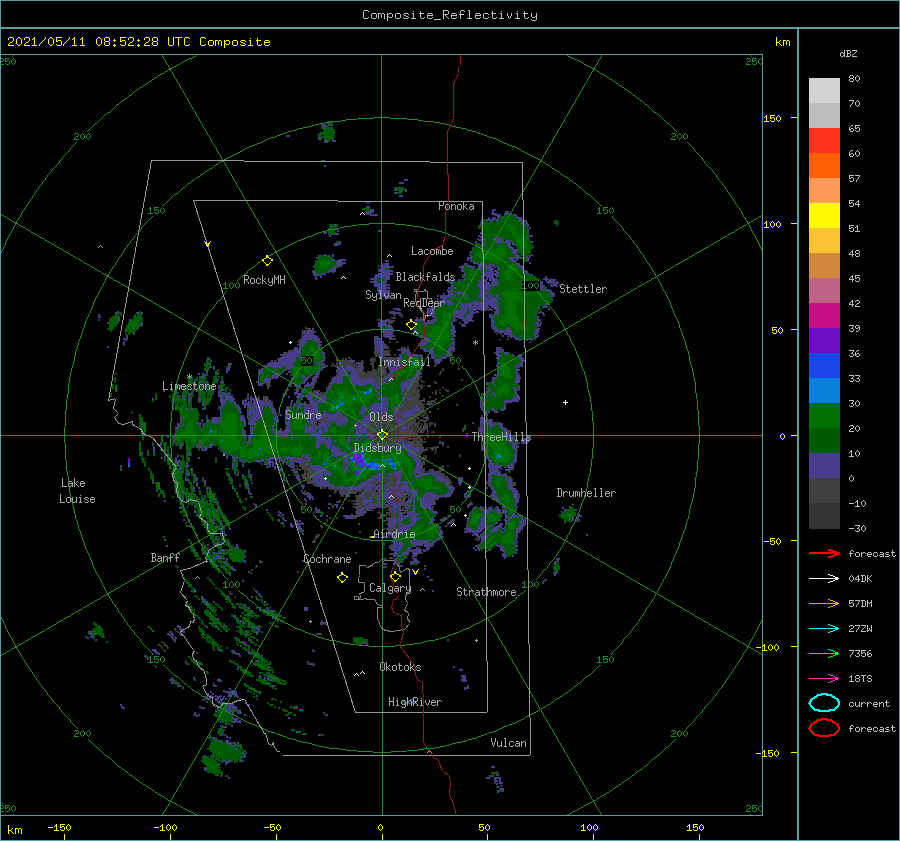
Task: Click the ThreeHills town label
Action: (x=502, y=437)
